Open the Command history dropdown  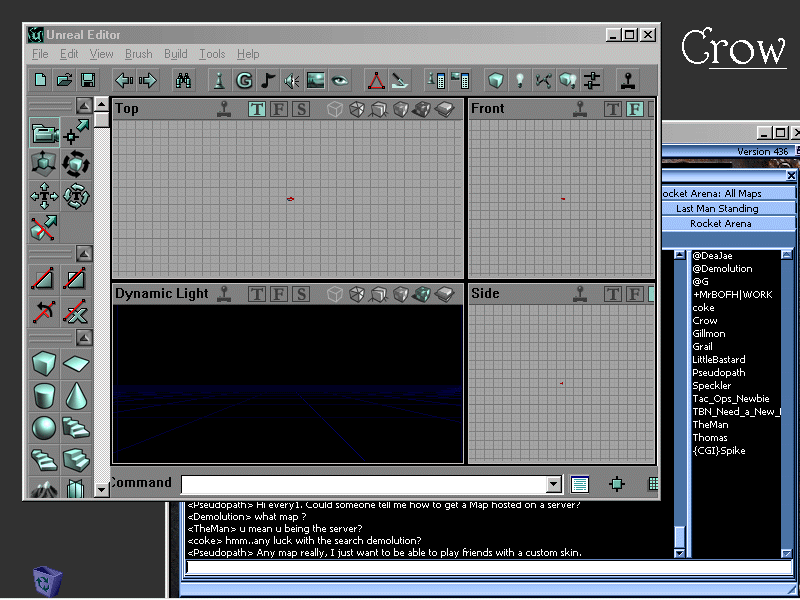554,484
